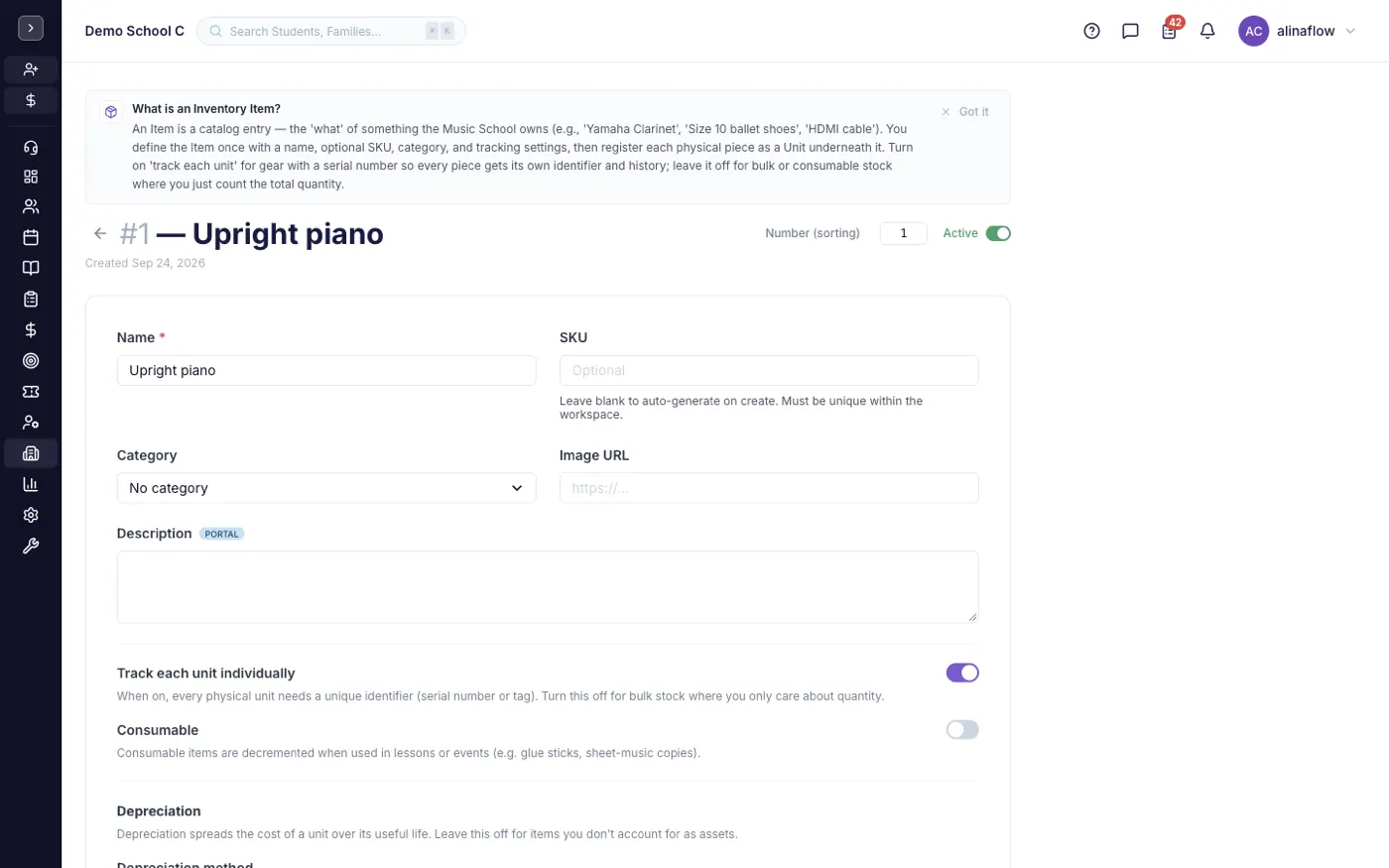Open the clipboard sidebar icon

coord(31,299)
